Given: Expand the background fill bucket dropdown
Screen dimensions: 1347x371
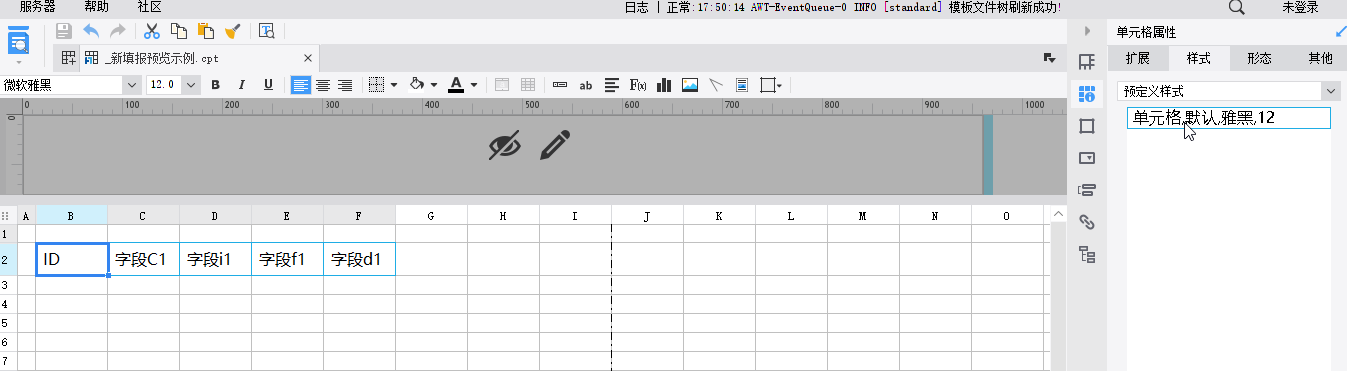Looking at the screenshot, I should pyautogui.click(x=434, y=85).
